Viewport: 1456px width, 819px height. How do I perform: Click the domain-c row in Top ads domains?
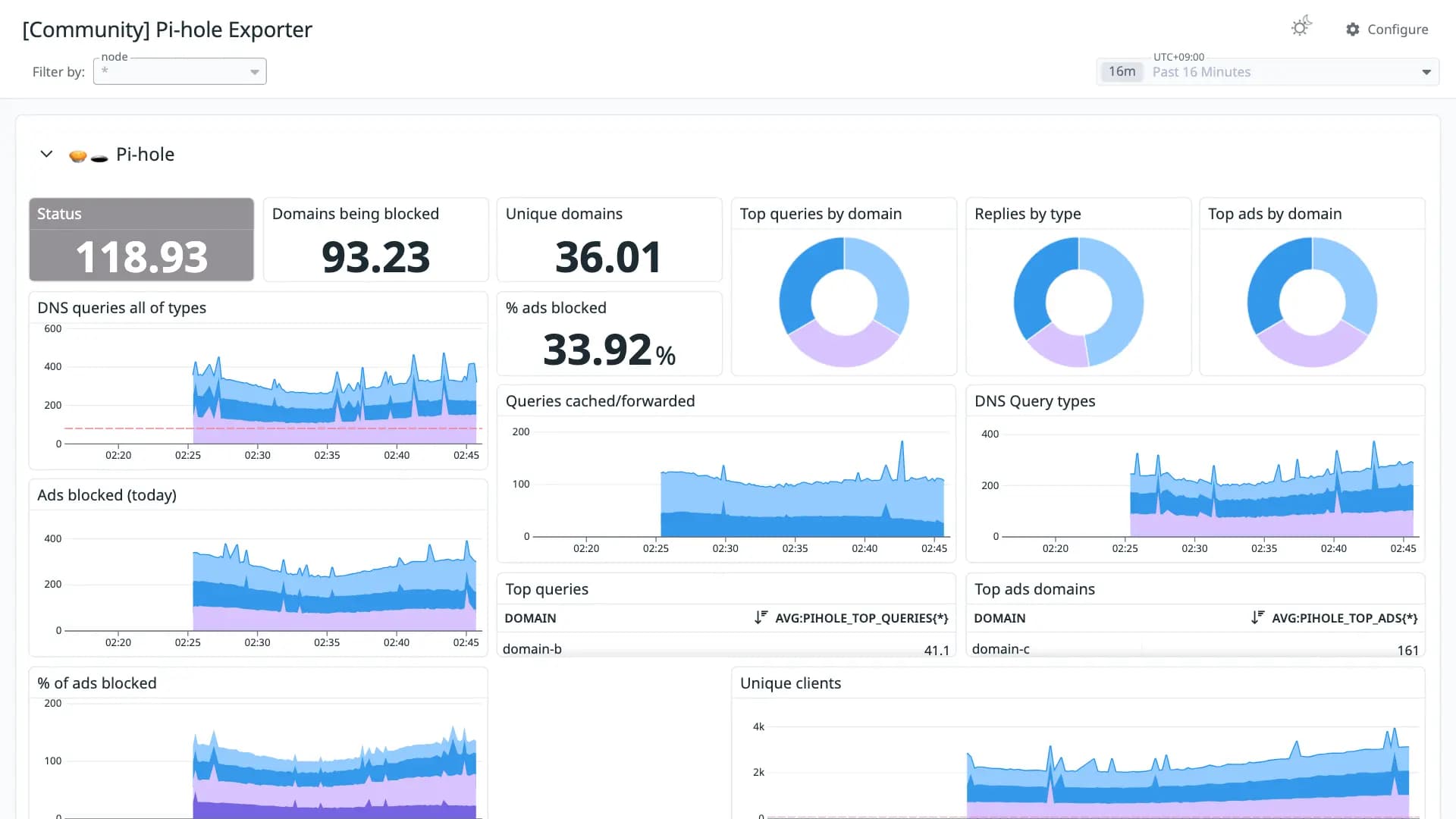click(1195, 649)
